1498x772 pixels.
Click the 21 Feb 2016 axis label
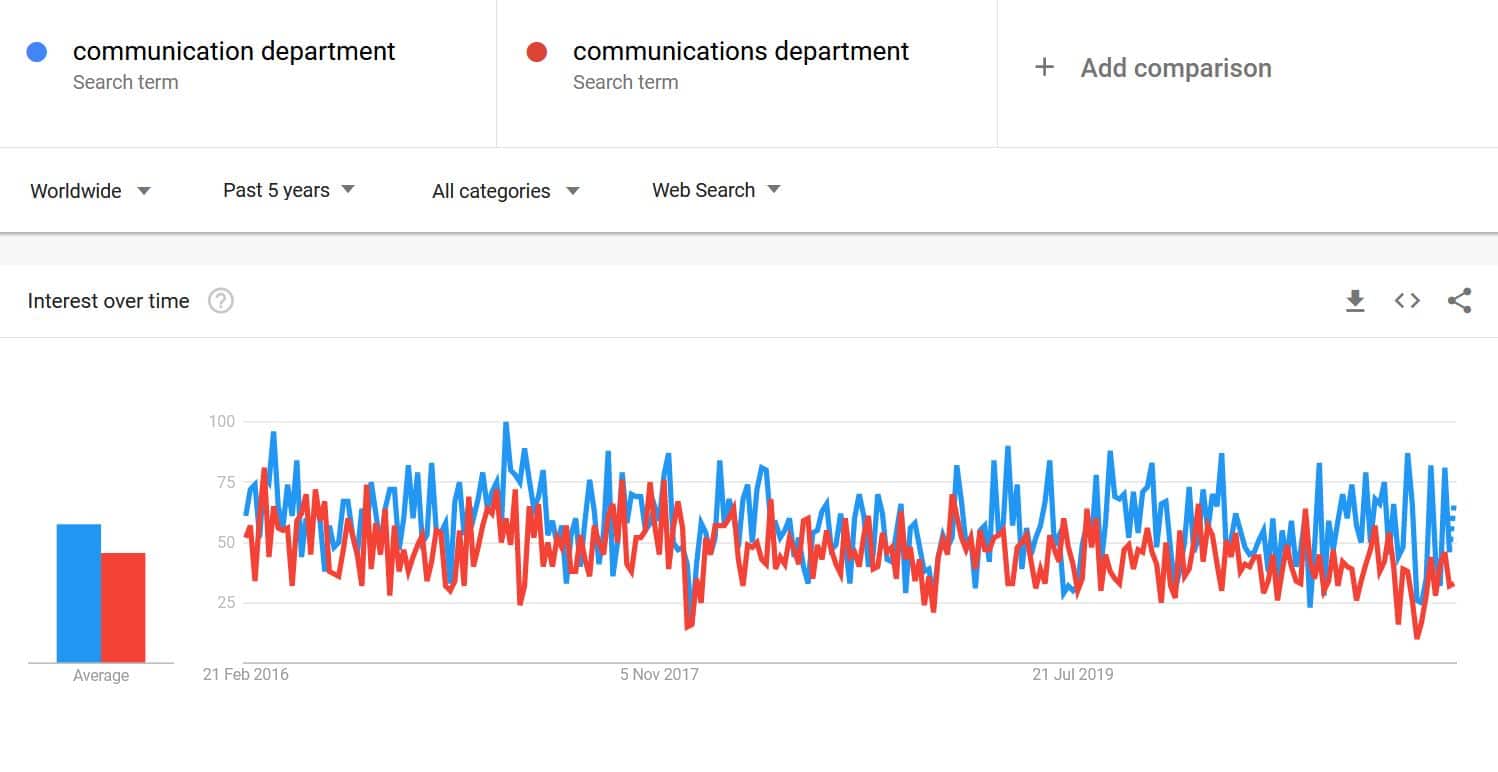click(x=247, y=674)
